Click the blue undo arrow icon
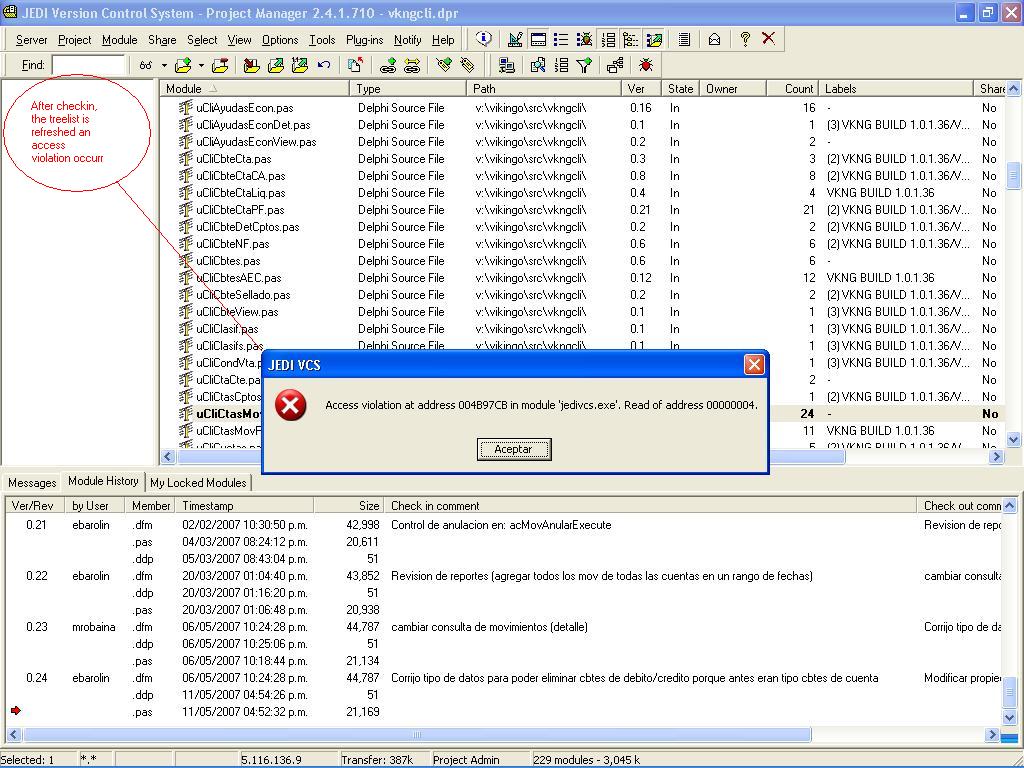Image resolution: width=1024 pixels, height=768 pixels. click(x=324, y=65)
